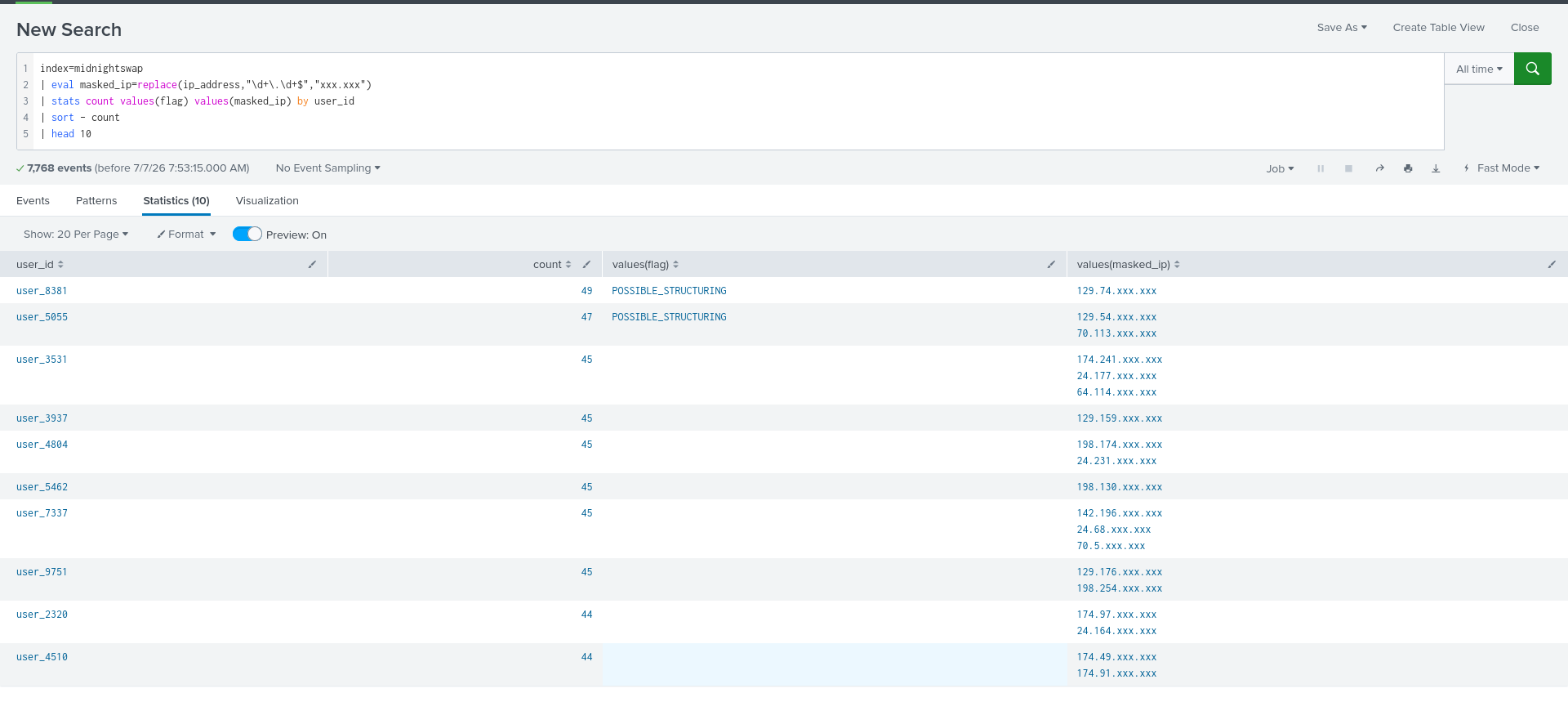The height and width of the screenshot is (702, 1568).
Task: Pause the search job
Action: click(x=1321, y=168)
